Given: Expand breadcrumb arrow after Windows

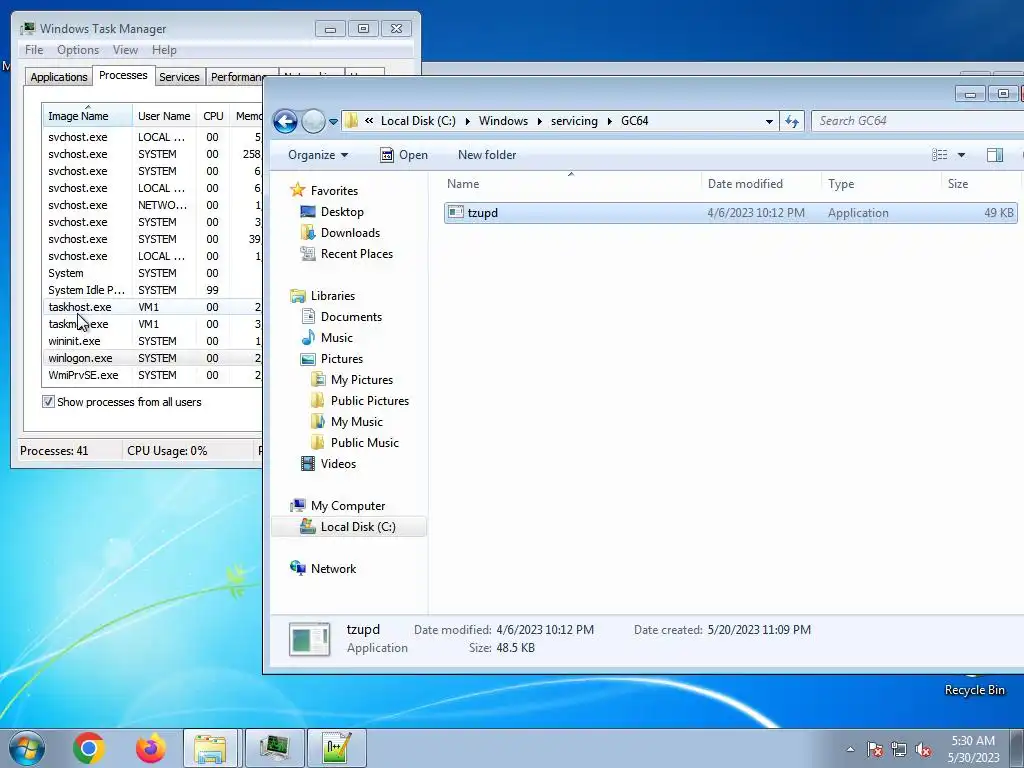Looking at the screenshot, I should [539, 121].
